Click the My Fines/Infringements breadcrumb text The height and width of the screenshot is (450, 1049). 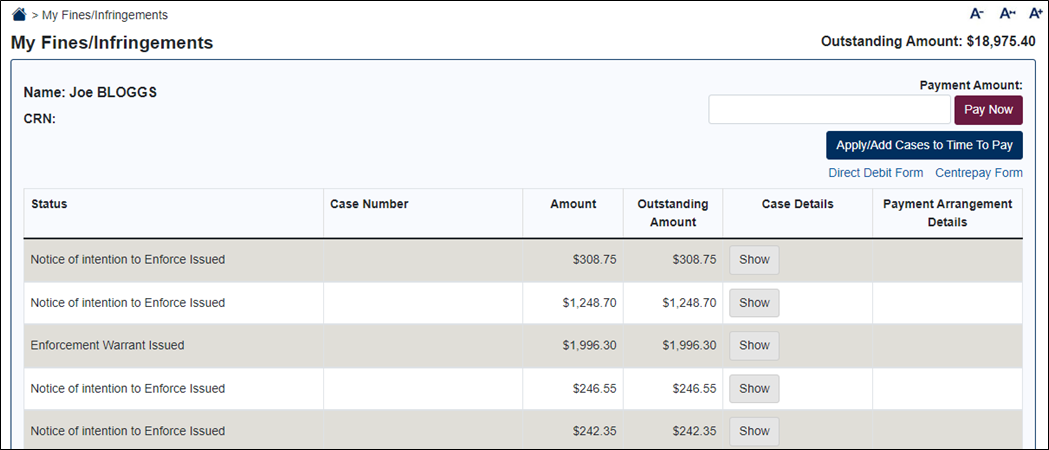(x=105, y=15)
